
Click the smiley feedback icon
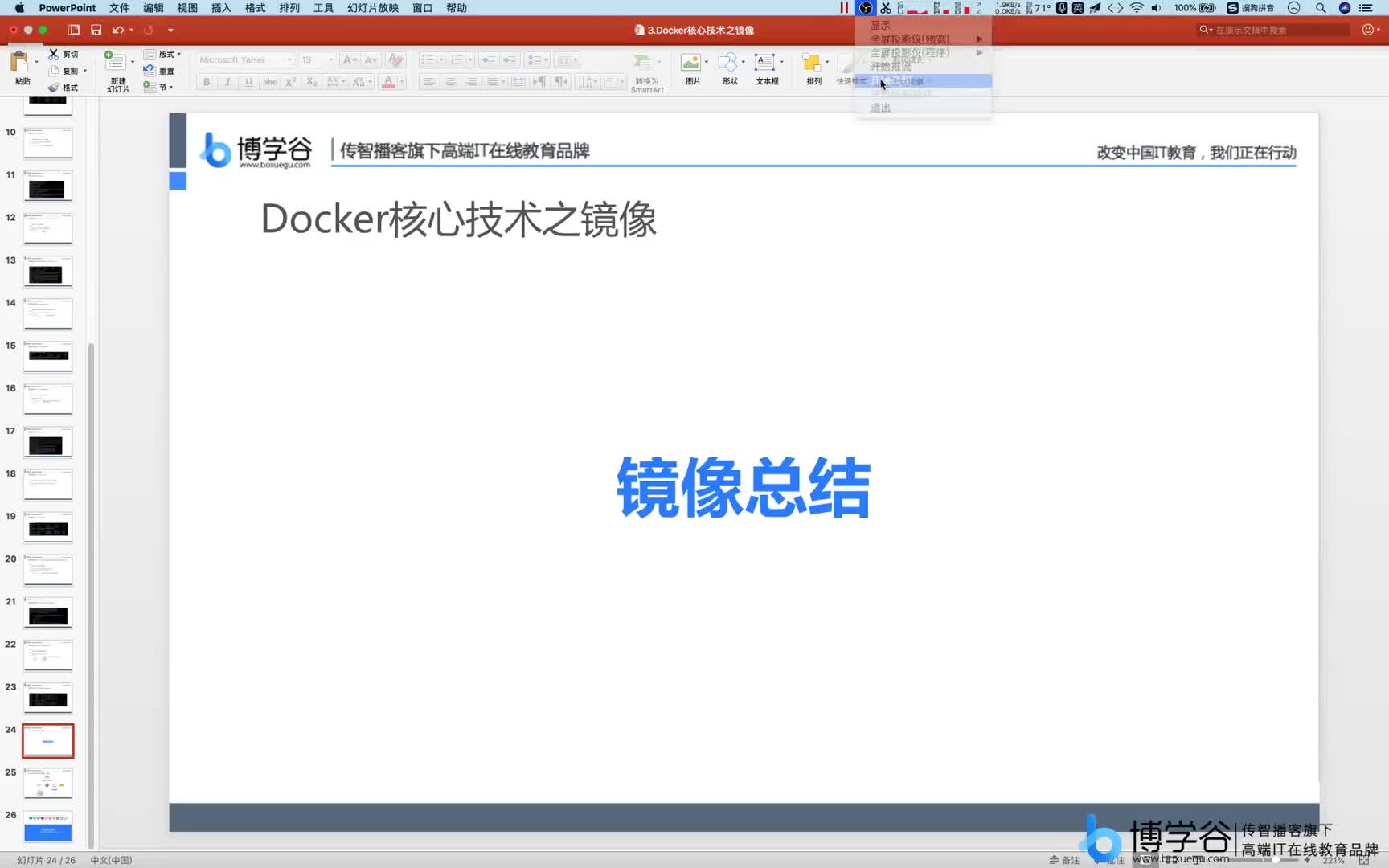1368,30
